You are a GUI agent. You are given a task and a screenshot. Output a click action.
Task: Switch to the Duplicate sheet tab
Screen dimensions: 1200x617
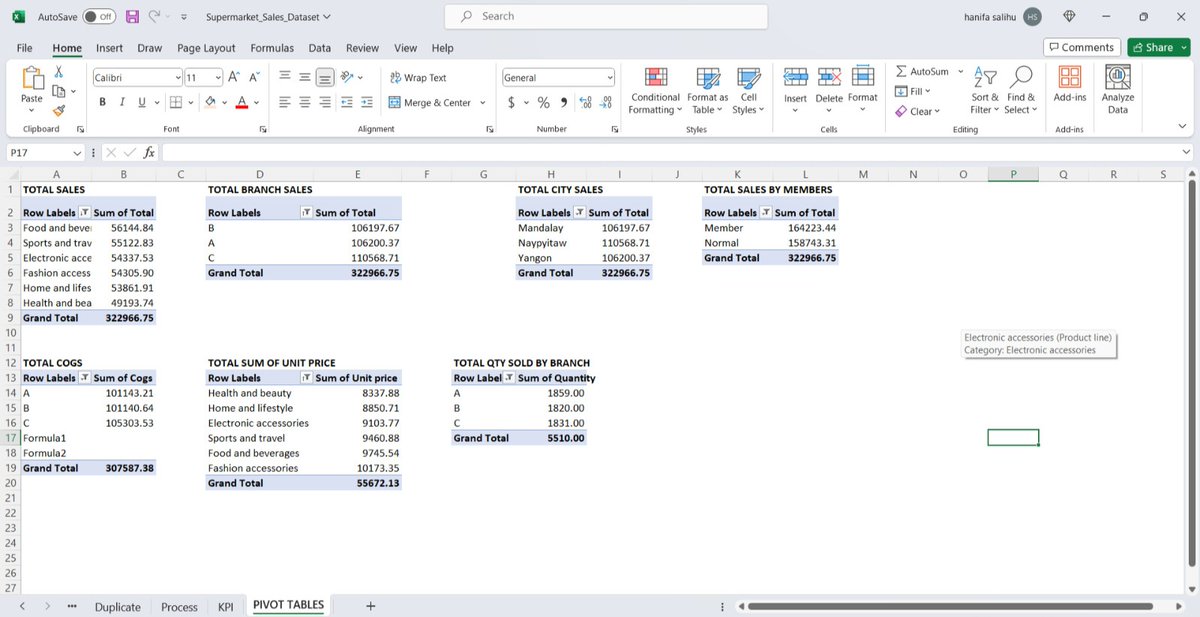coord(118,606)
